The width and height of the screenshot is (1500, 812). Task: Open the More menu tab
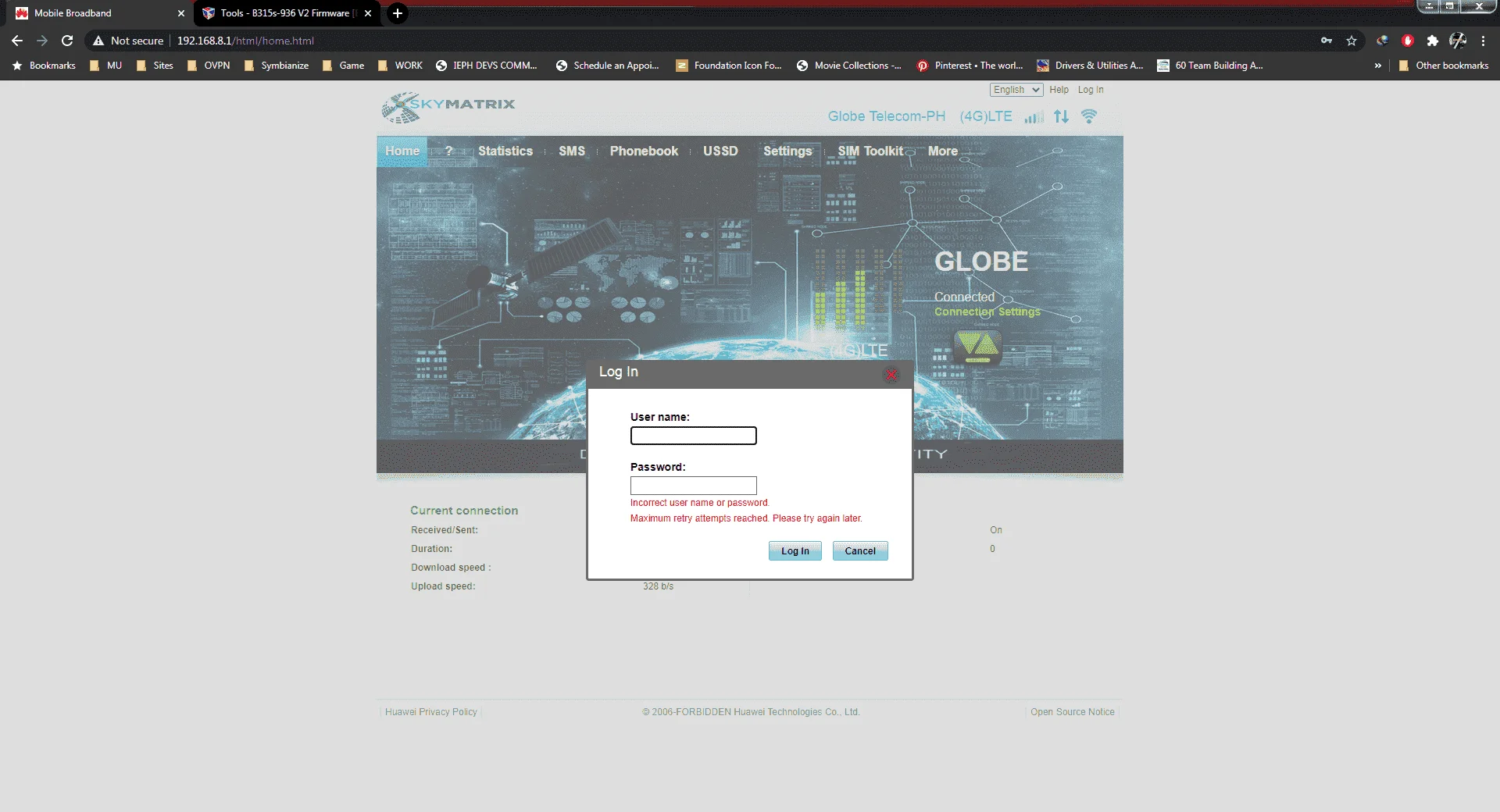click(x=943, y=151)
